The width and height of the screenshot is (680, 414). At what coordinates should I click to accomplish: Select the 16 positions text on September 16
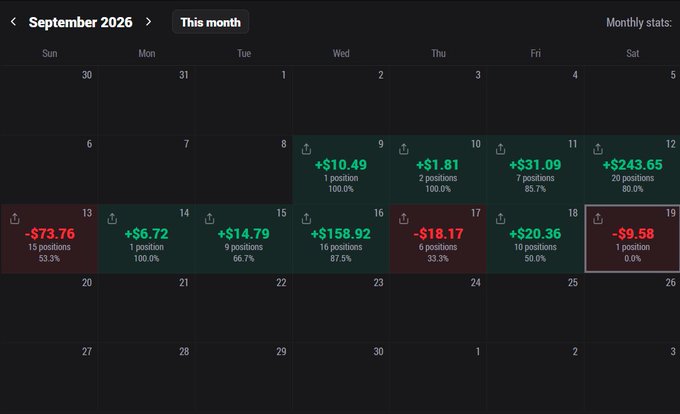(341, 247)
